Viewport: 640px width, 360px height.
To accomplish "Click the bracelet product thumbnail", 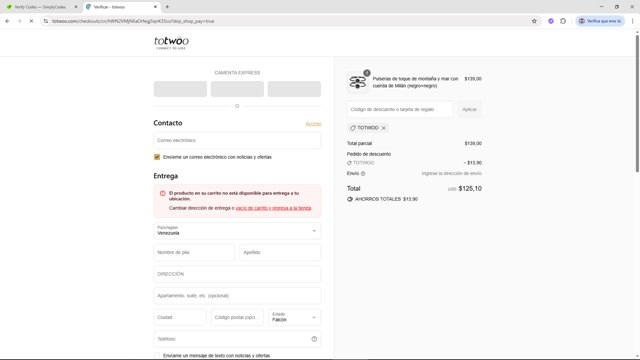I will [x=358, y=82].
